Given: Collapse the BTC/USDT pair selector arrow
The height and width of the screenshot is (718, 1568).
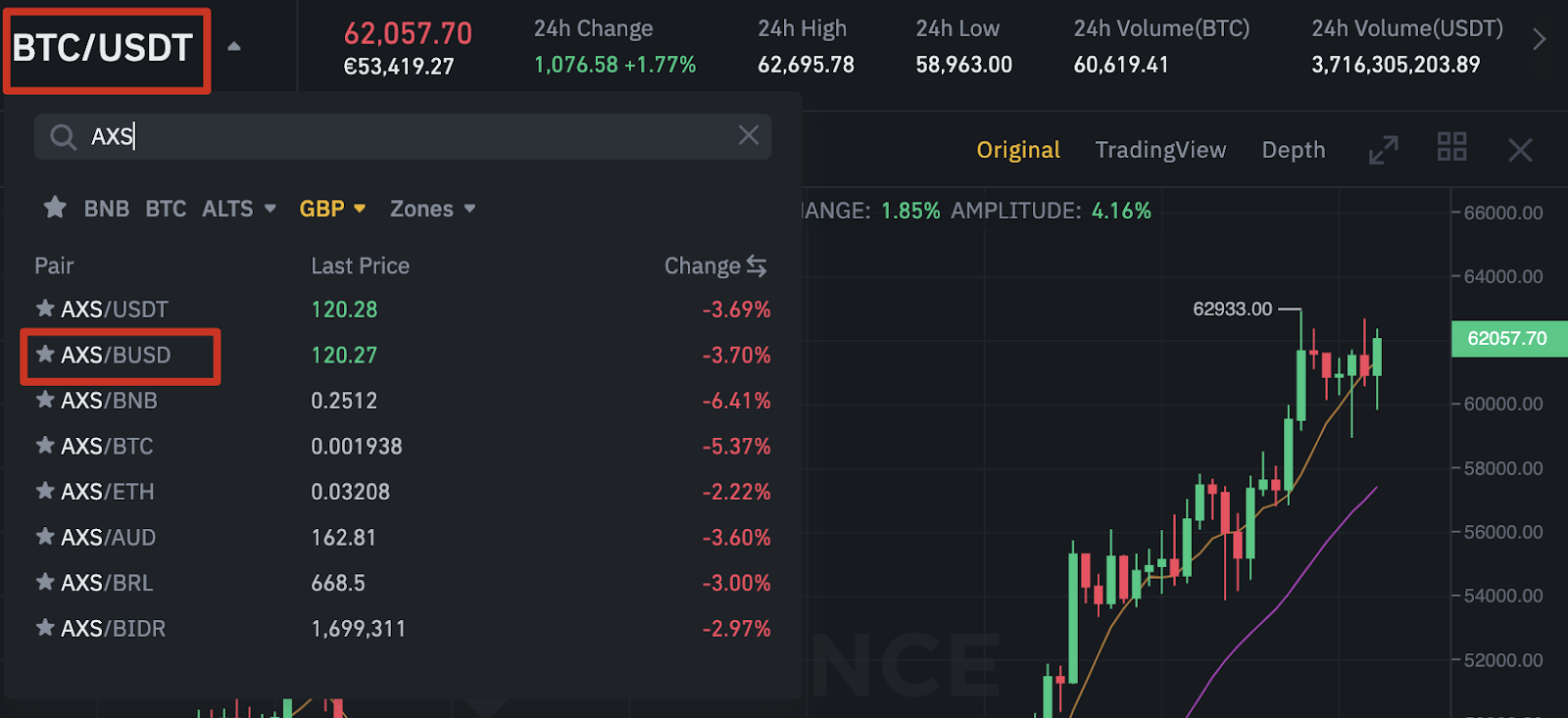Looking at the screenshot, I should coord(234,46).
